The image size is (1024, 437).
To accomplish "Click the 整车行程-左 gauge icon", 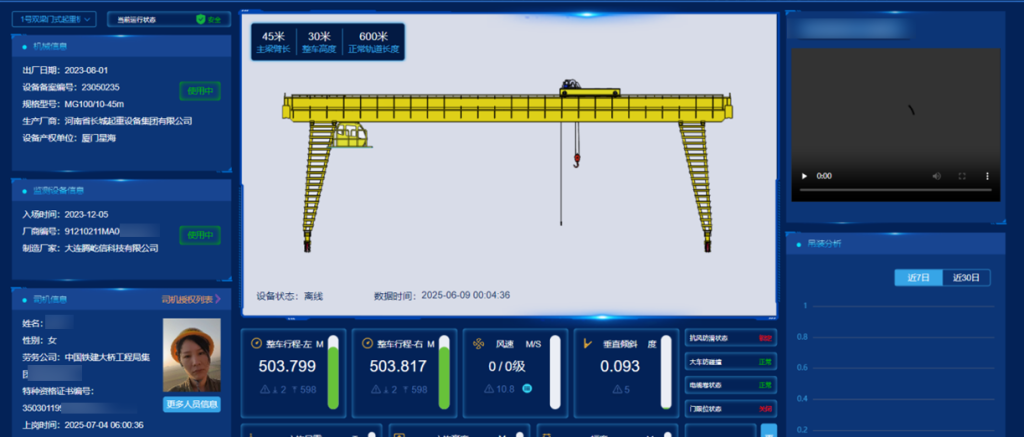I will pyautogui.click(x=256, y=344).
